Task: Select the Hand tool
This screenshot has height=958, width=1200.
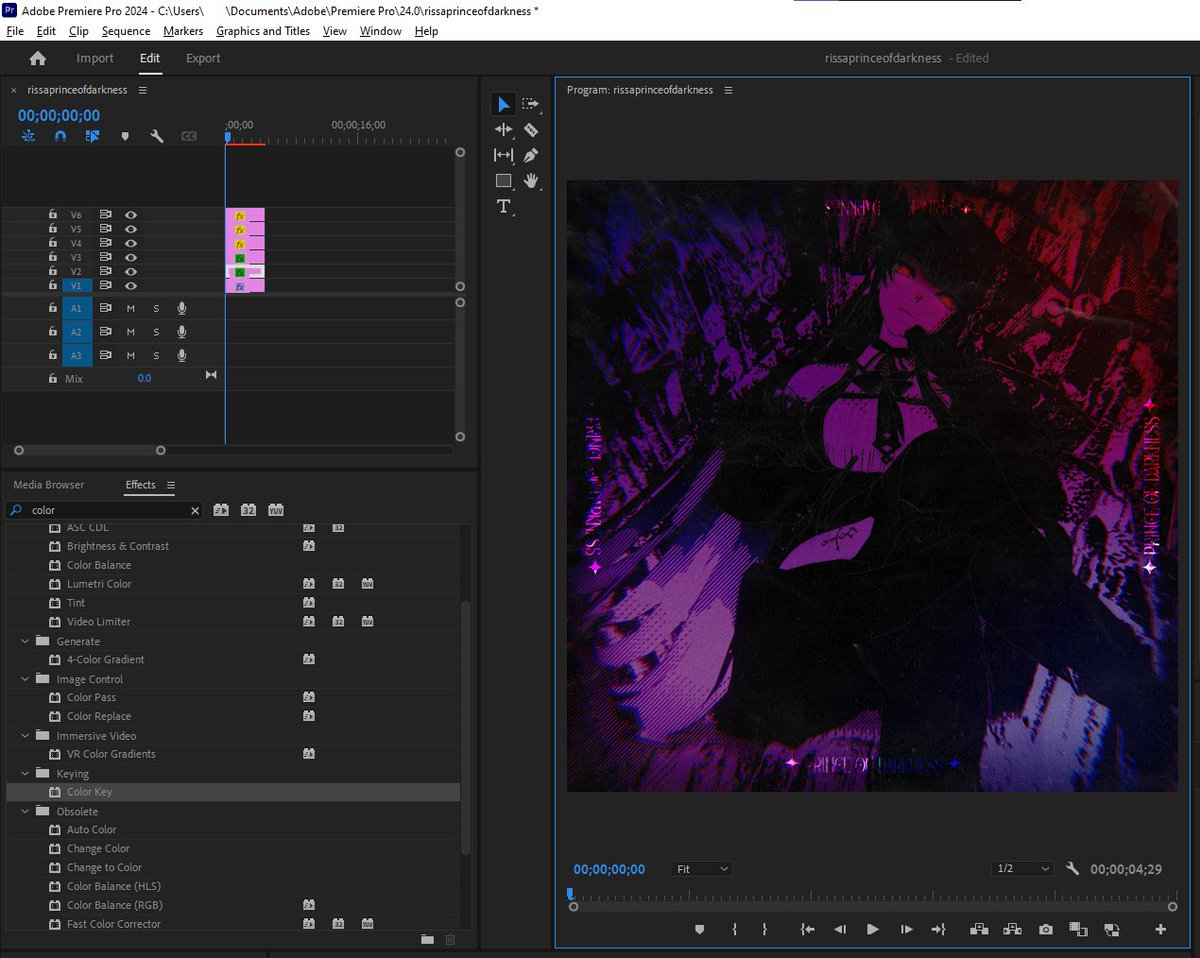Action: [x=531, y=181]
